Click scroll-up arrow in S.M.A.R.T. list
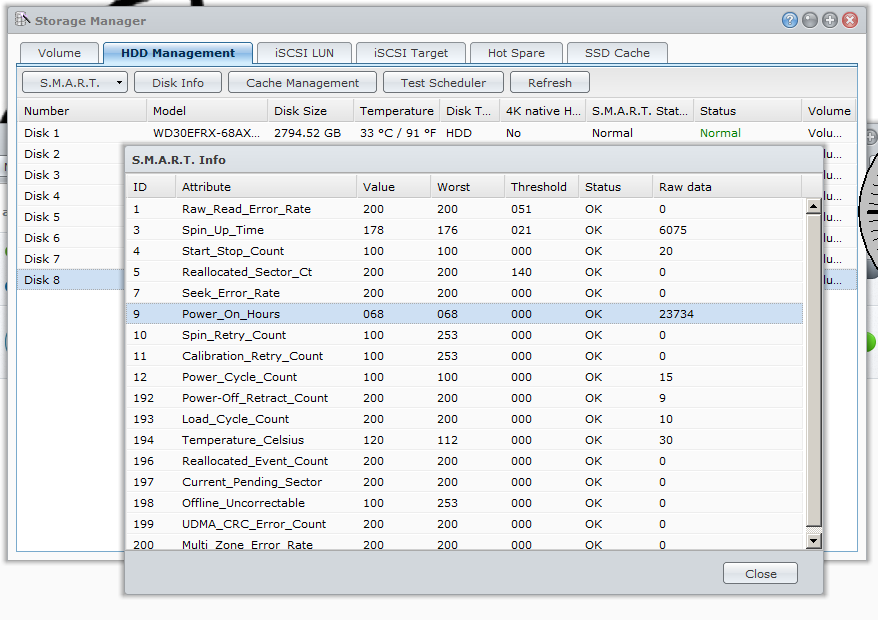The image size is (878, 620). [x=813, y=207]
